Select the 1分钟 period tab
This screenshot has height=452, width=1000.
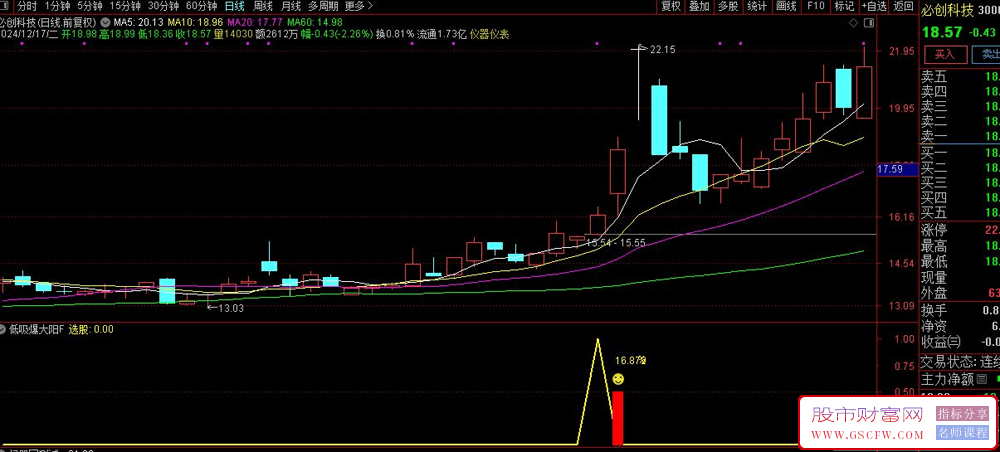[57, 6]
